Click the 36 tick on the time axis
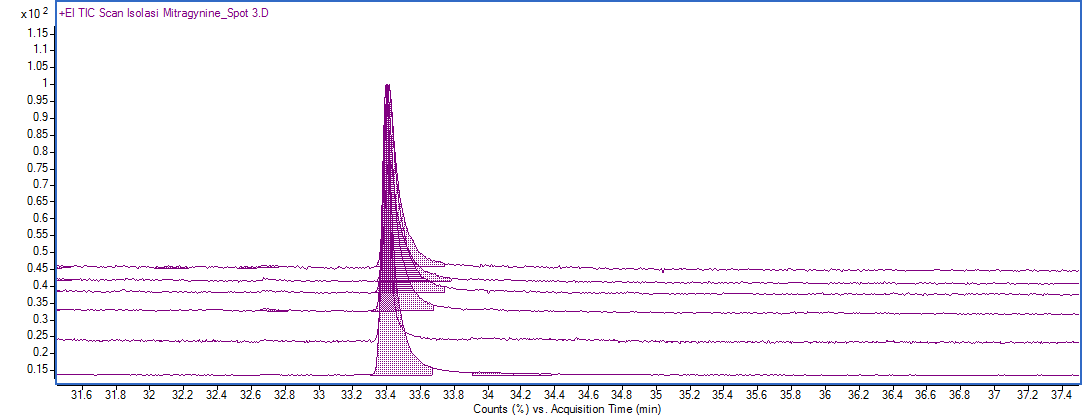 click(x=826, y=396)
